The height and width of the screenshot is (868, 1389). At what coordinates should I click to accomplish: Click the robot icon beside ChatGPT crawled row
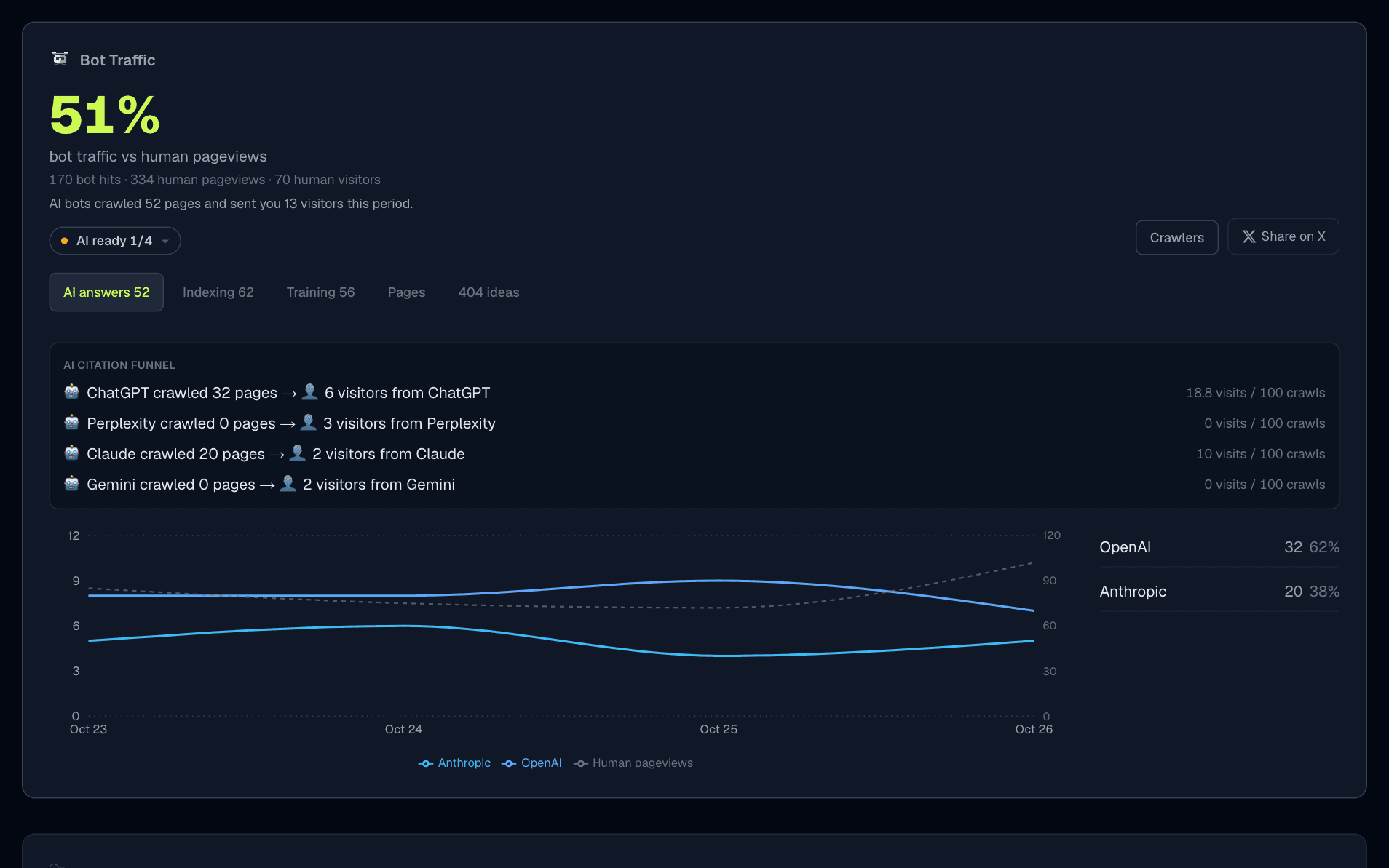[71, 392]
